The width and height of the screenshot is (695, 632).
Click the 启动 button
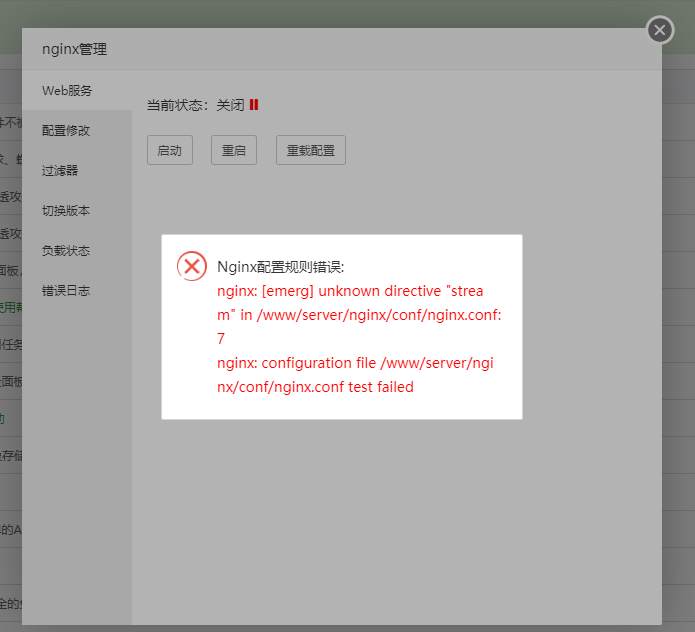170,150
